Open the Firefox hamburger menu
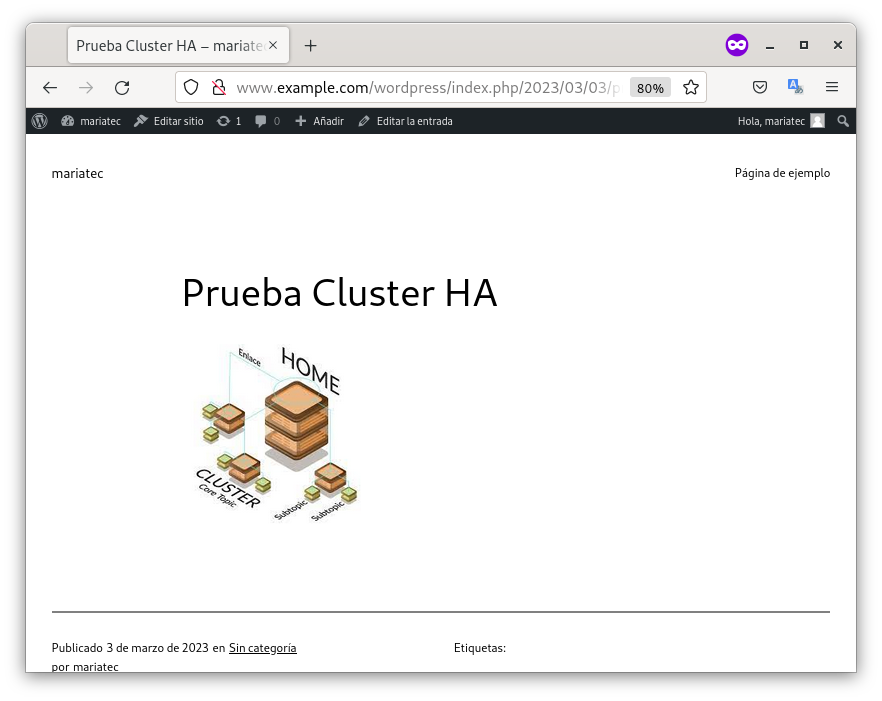The width and height of the screenshot is (882, 701). (x=832, y=88)
